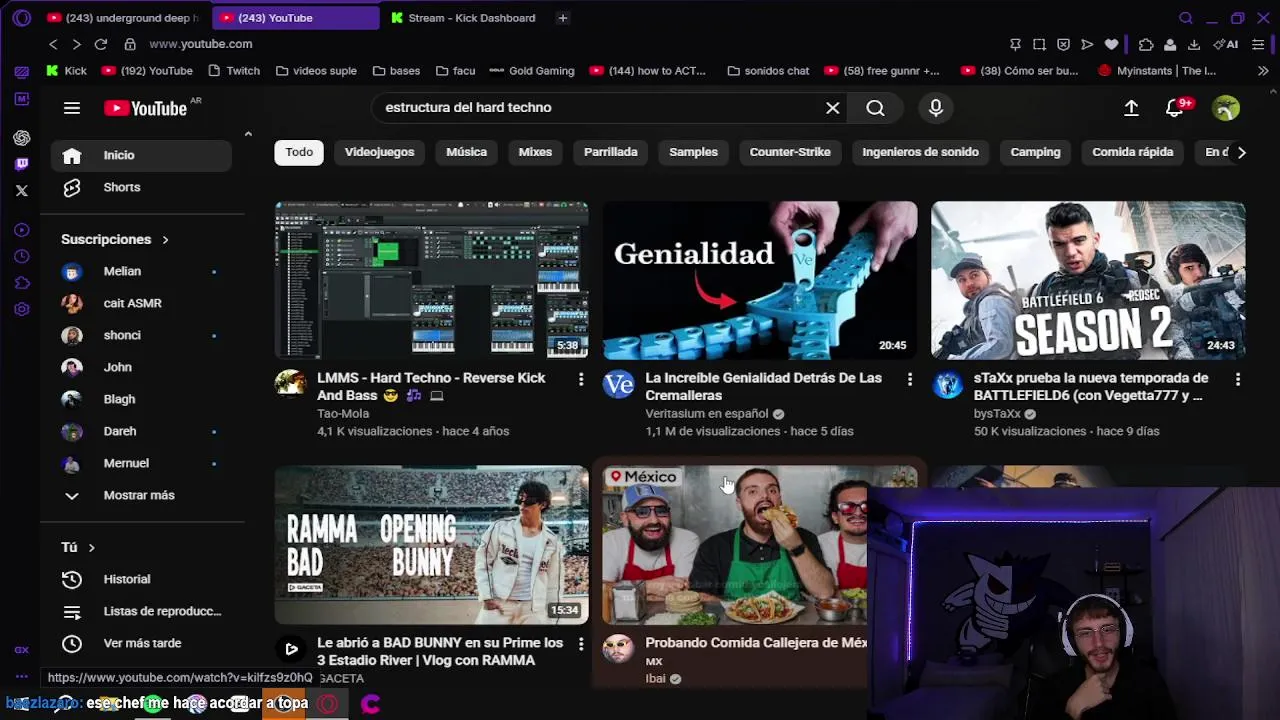
Task: Clear the search box with the X icon
Action: 832,108
